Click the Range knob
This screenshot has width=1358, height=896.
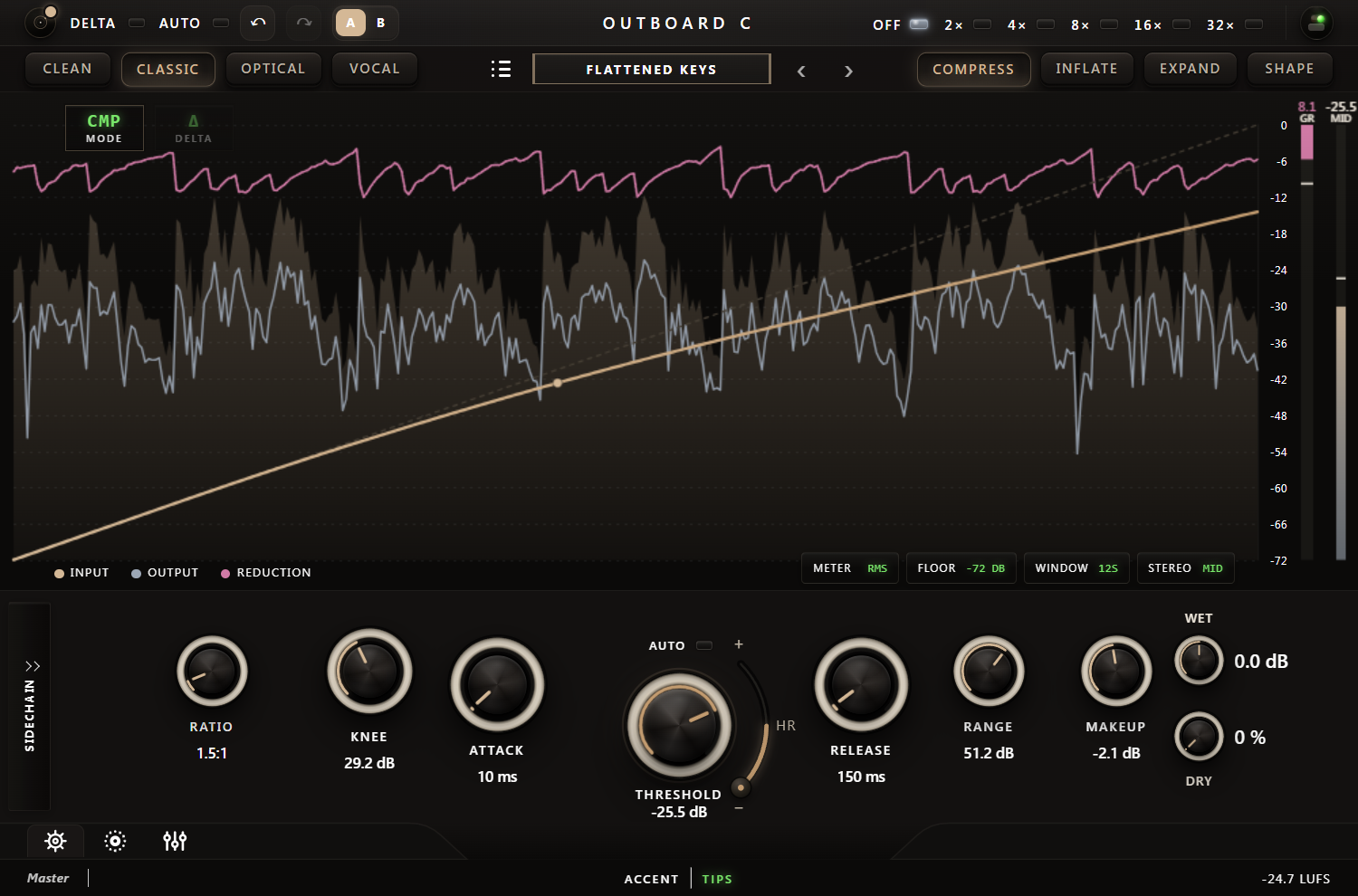point(989,672)
